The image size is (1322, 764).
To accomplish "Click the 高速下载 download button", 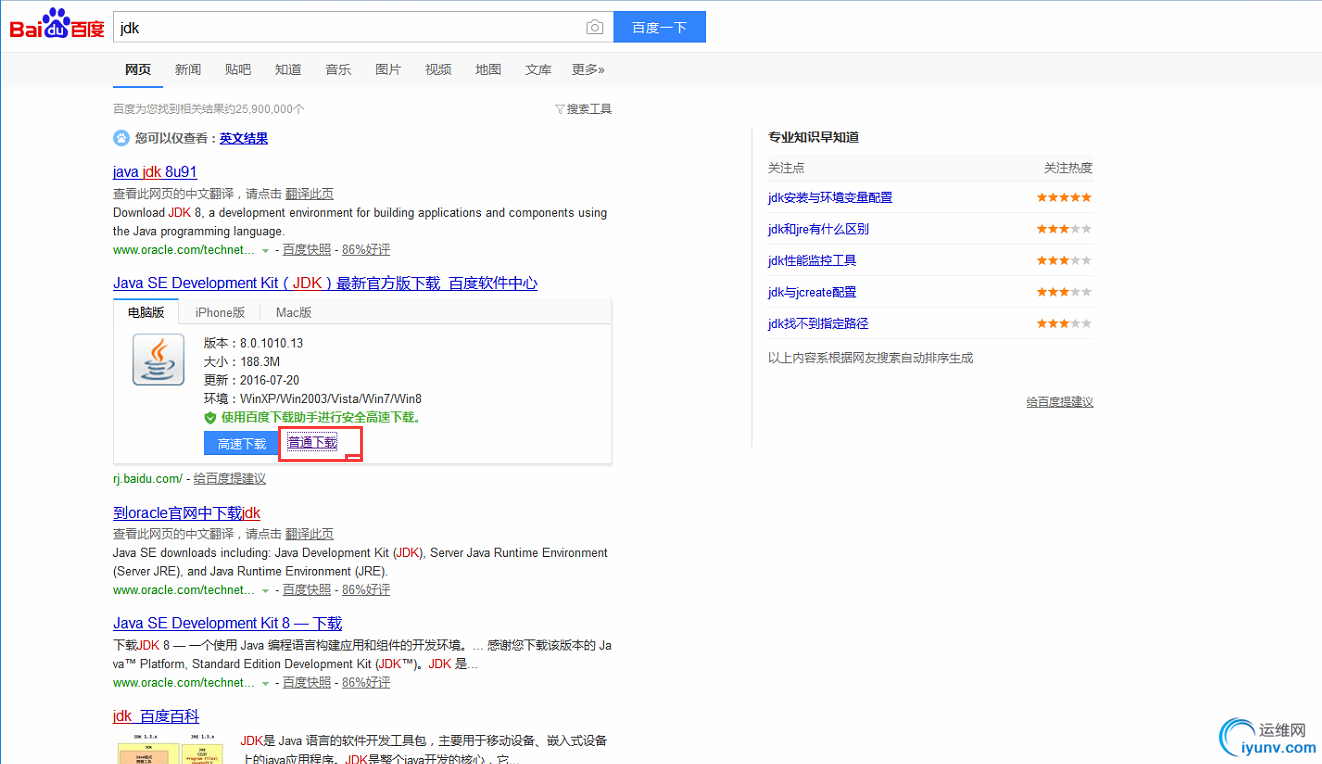I will pos(240,442).
